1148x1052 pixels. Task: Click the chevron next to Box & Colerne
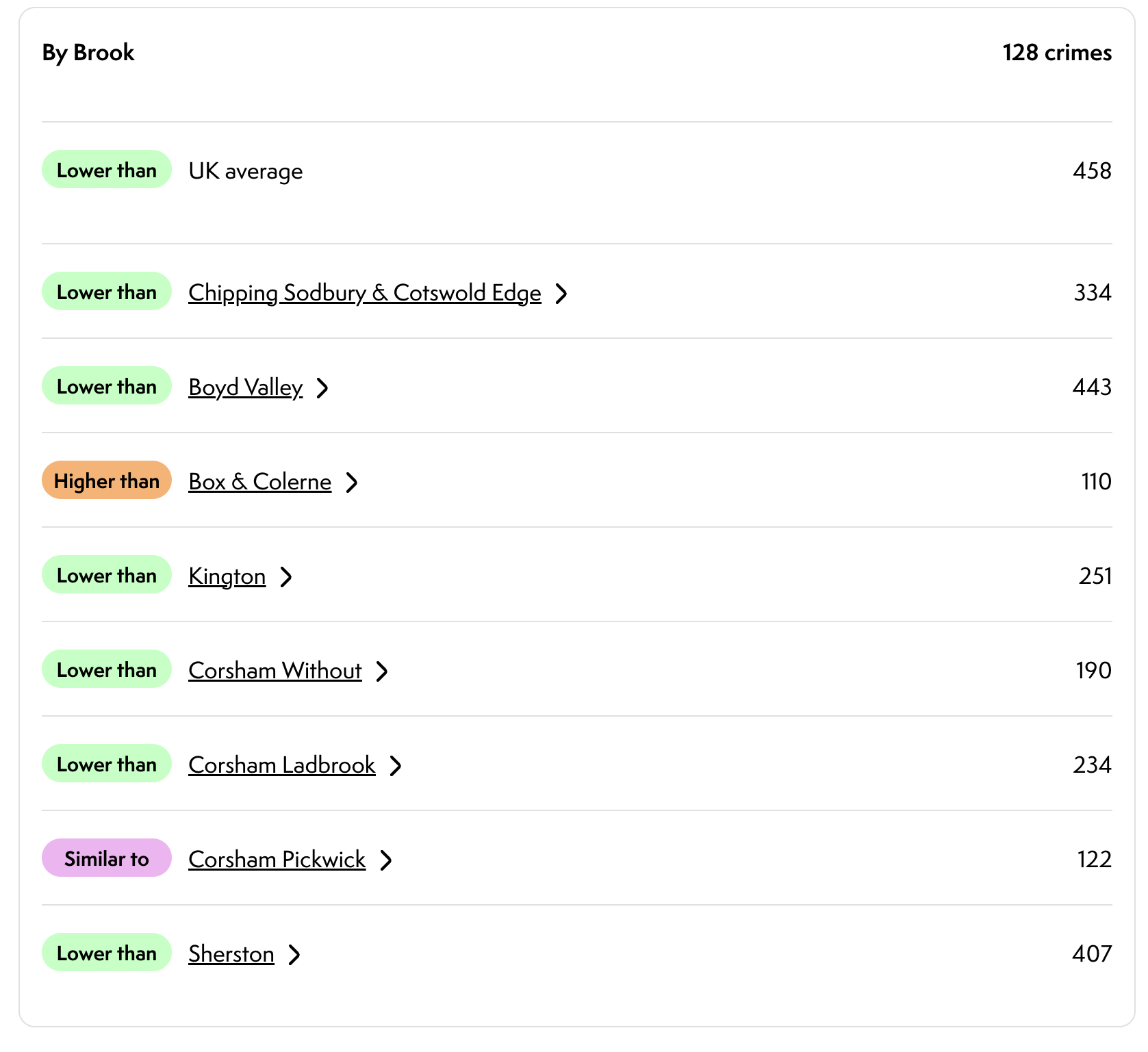click(x=352, y=483)
